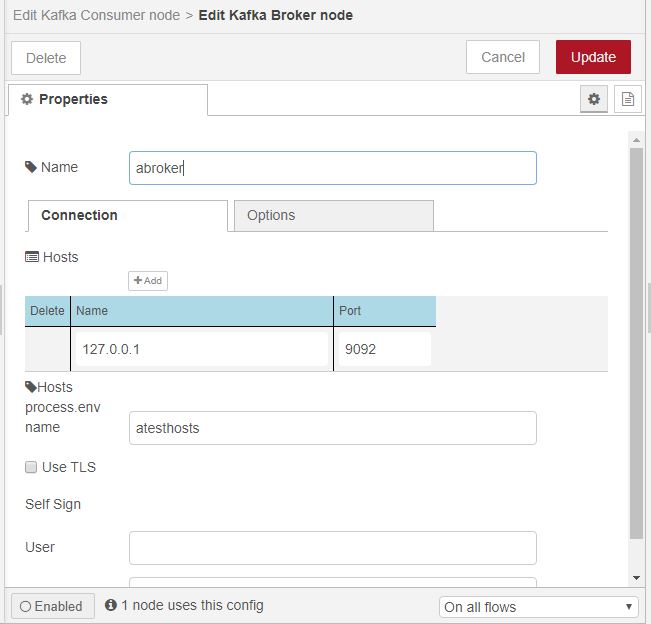651x624 pixels.
Task: Toggle the Use TLS checkbox
Action: (31, 467)
